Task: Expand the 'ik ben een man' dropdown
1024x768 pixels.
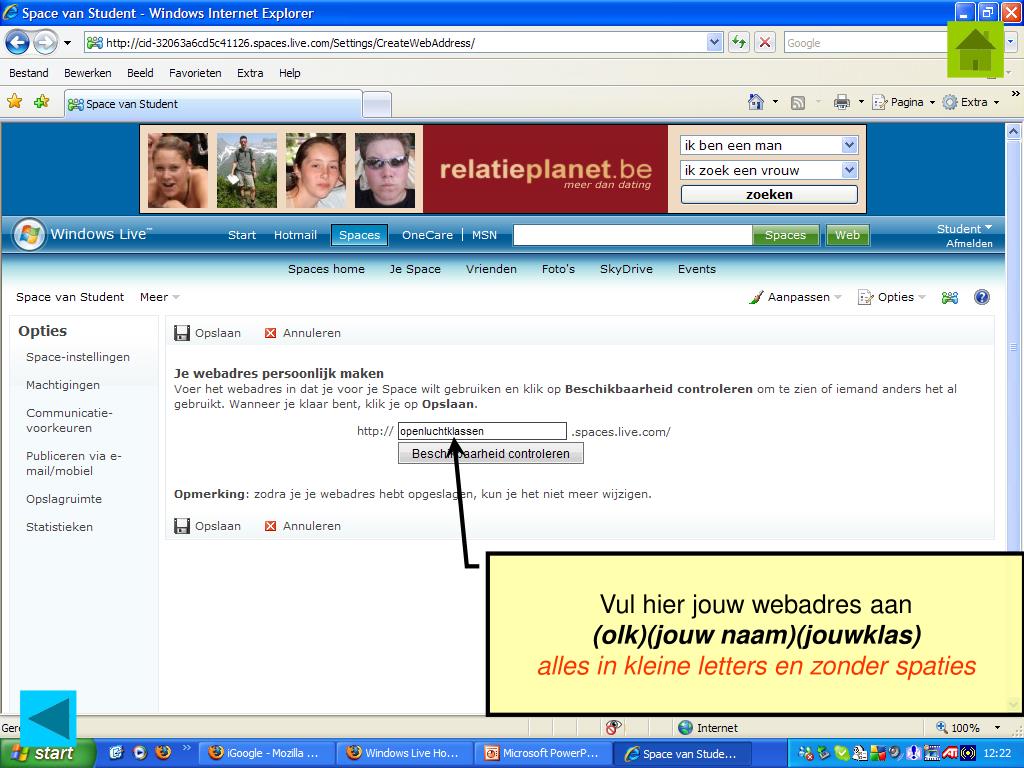Action: tap(849, 145)
